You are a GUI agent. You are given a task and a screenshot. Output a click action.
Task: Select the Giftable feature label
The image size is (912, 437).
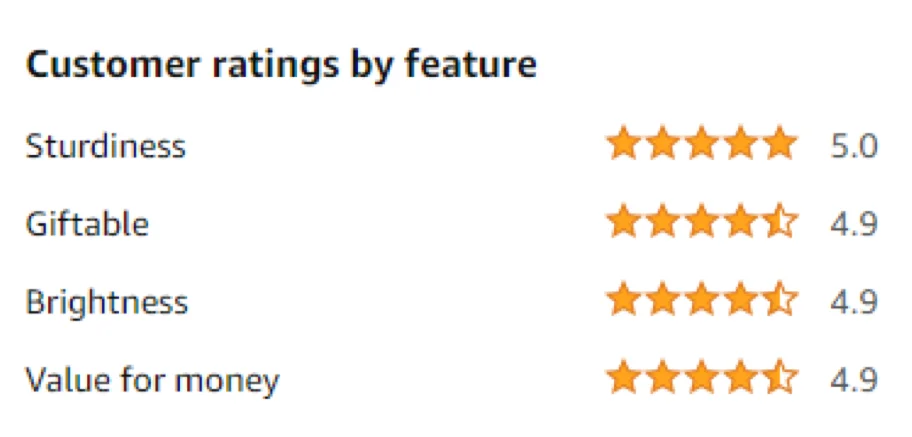pos(87,223)
